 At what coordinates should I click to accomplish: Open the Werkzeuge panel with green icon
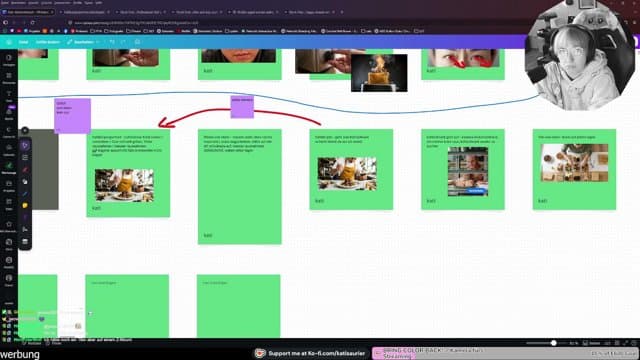pos(9,167)
